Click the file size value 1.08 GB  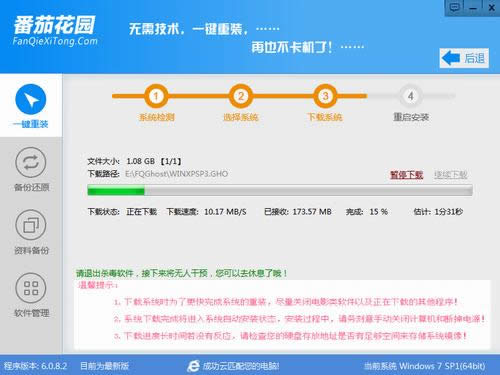[x=141, y=161]
